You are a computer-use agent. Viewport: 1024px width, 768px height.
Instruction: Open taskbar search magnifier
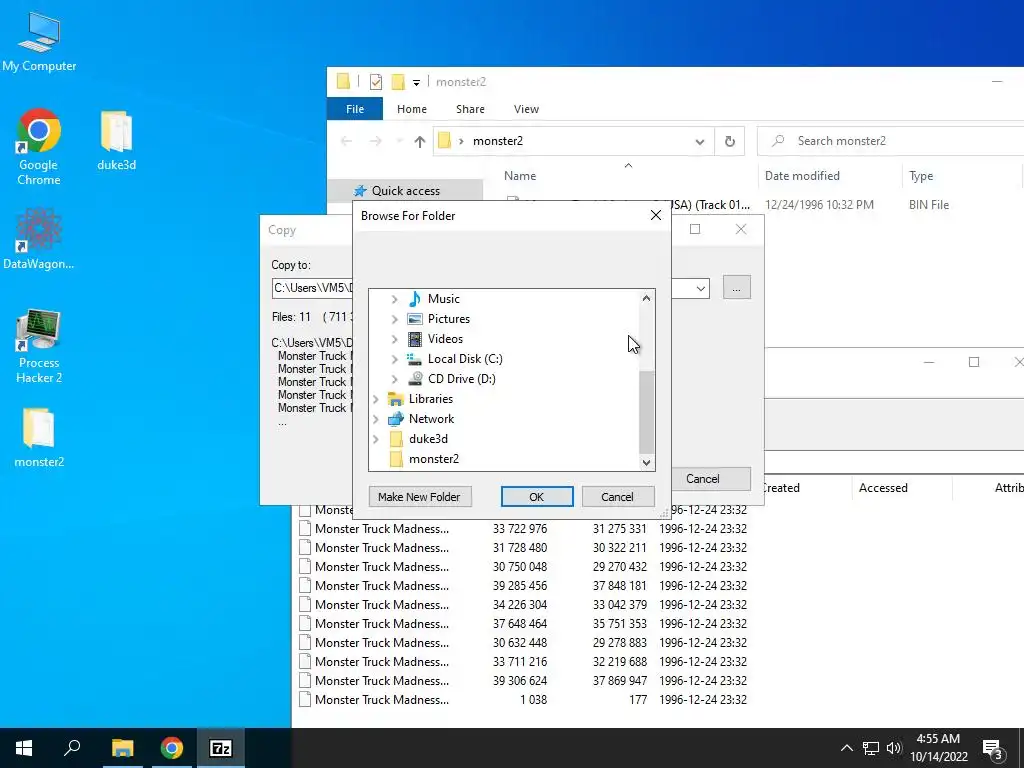coord(72,748)
